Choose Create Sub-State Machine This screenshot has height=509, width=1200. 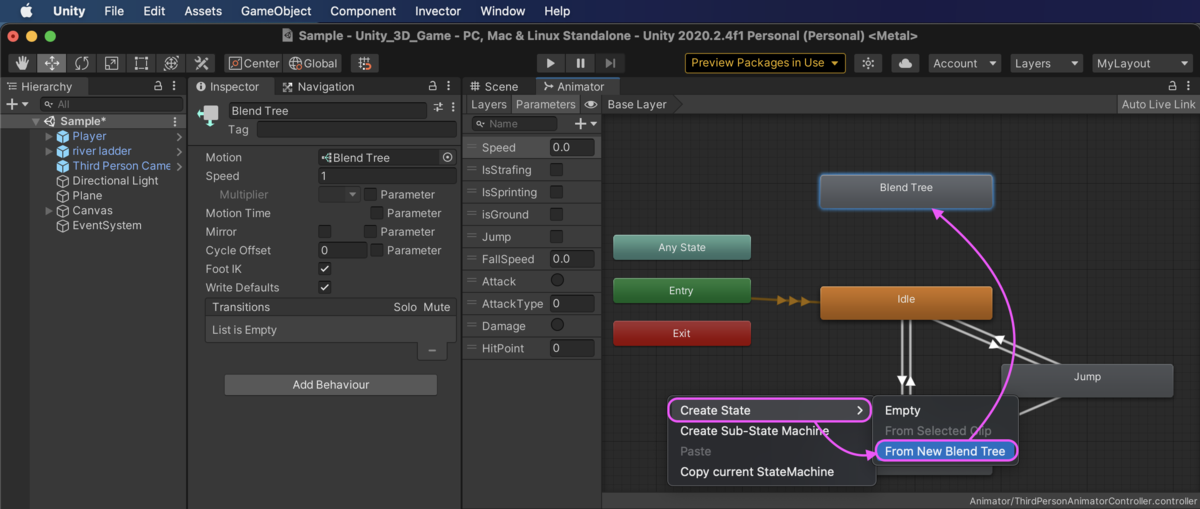click(x=754, y=431)
